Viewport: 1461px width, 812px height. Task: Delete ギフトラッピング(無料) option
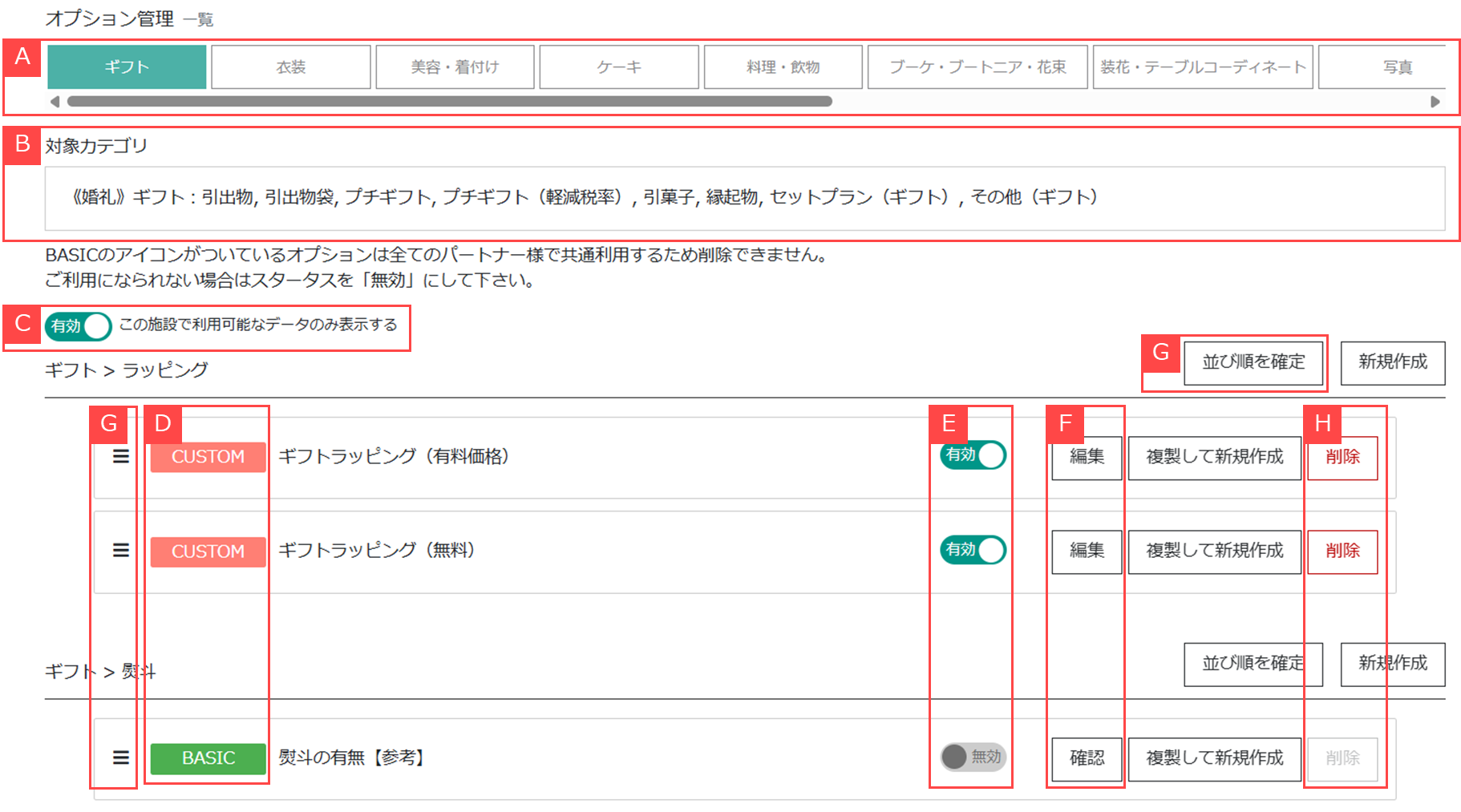pyautogui.click(x=1342, y=551)
